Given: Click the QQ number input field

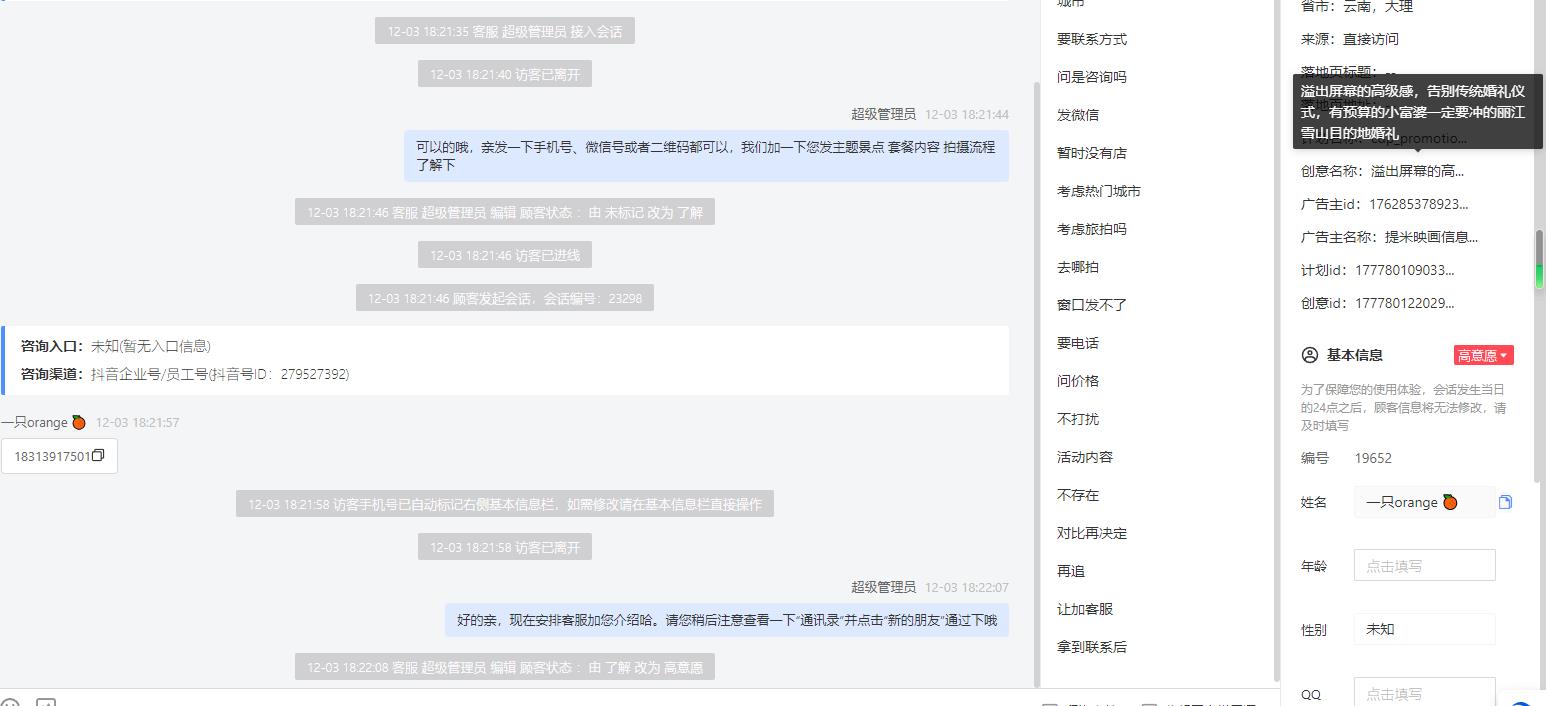Looking at the screenshot, I should (1424, 692).
